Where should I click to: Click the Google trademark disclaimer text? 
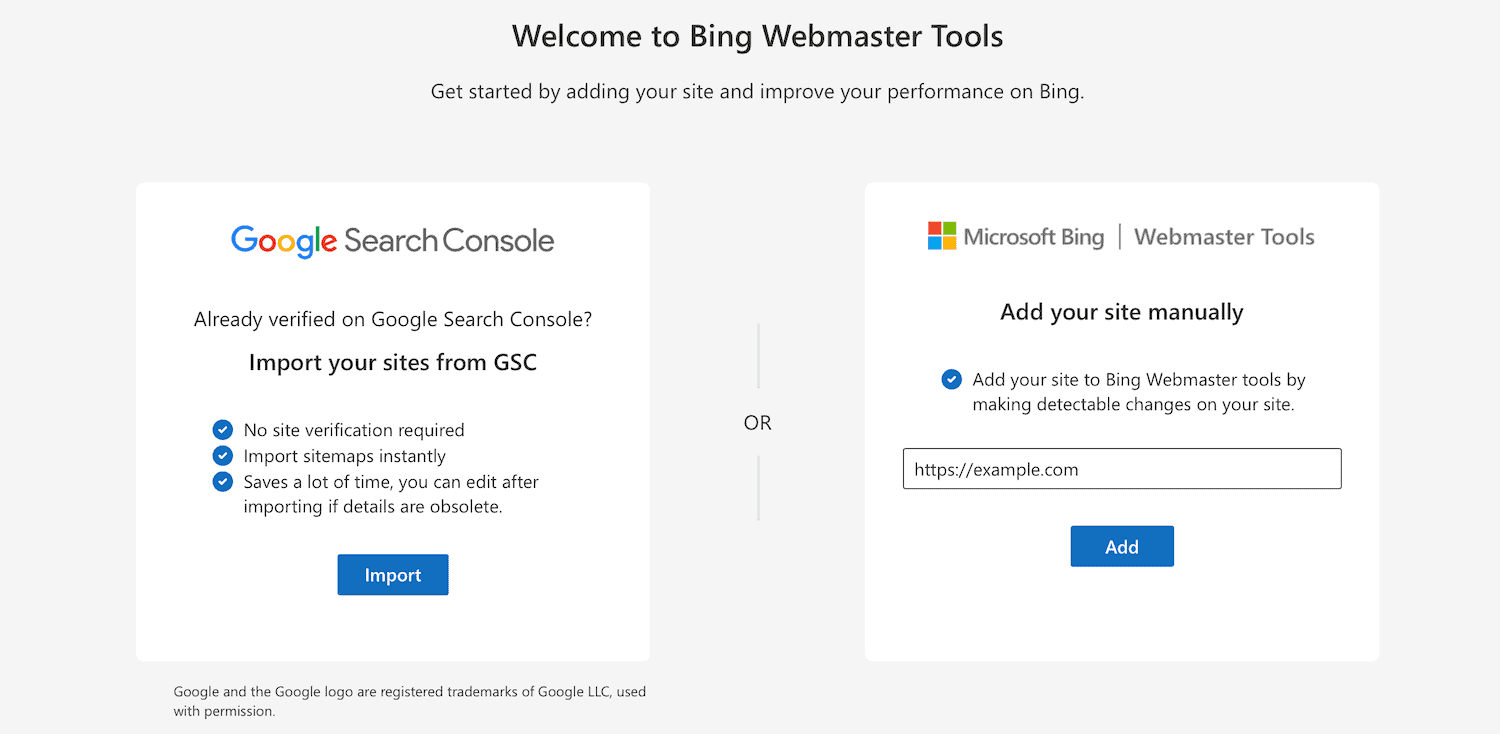click(410, 700)
